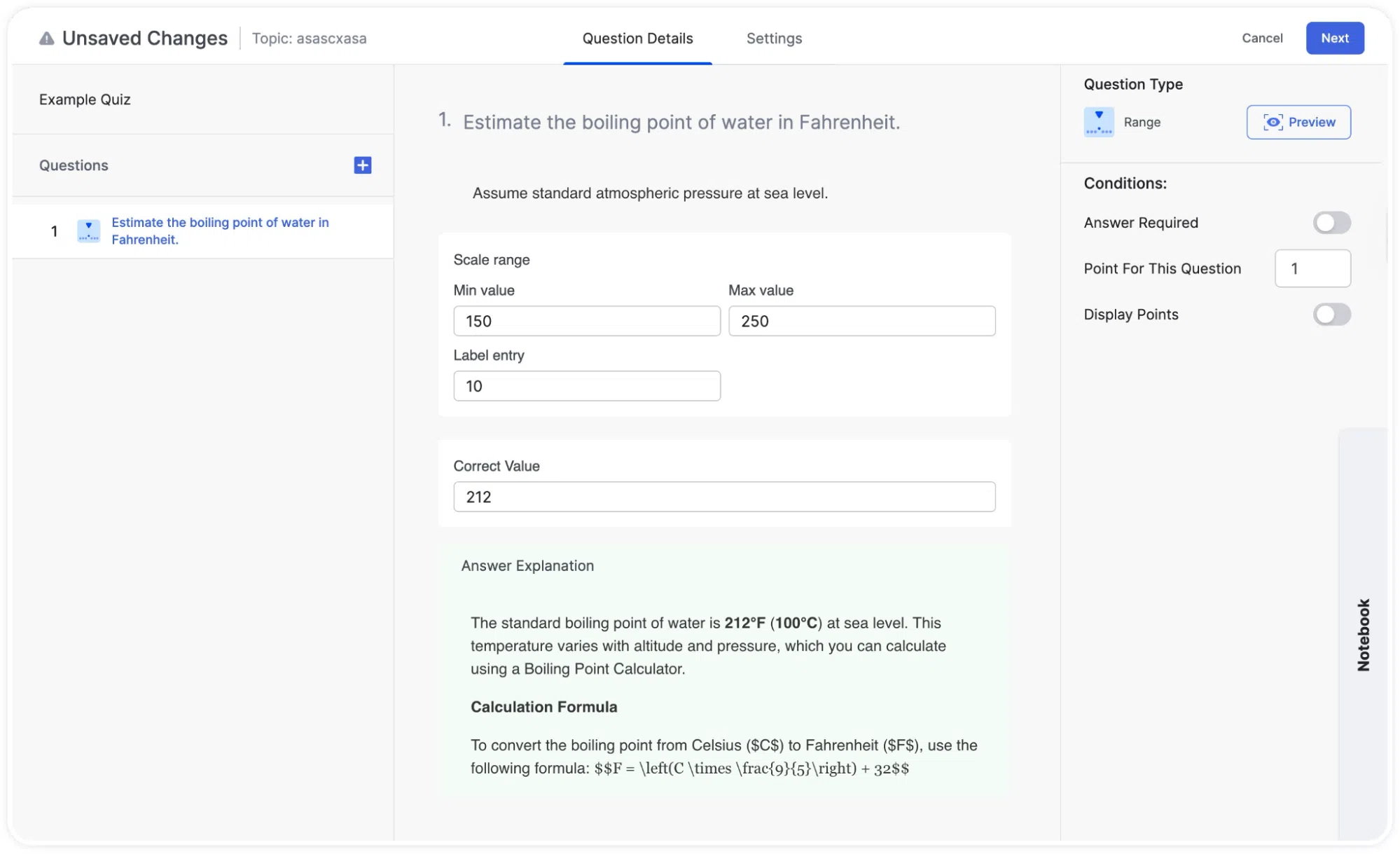
Task: Click the unsaved changes warning triangle icon
Action: click(x=46, y=39)
